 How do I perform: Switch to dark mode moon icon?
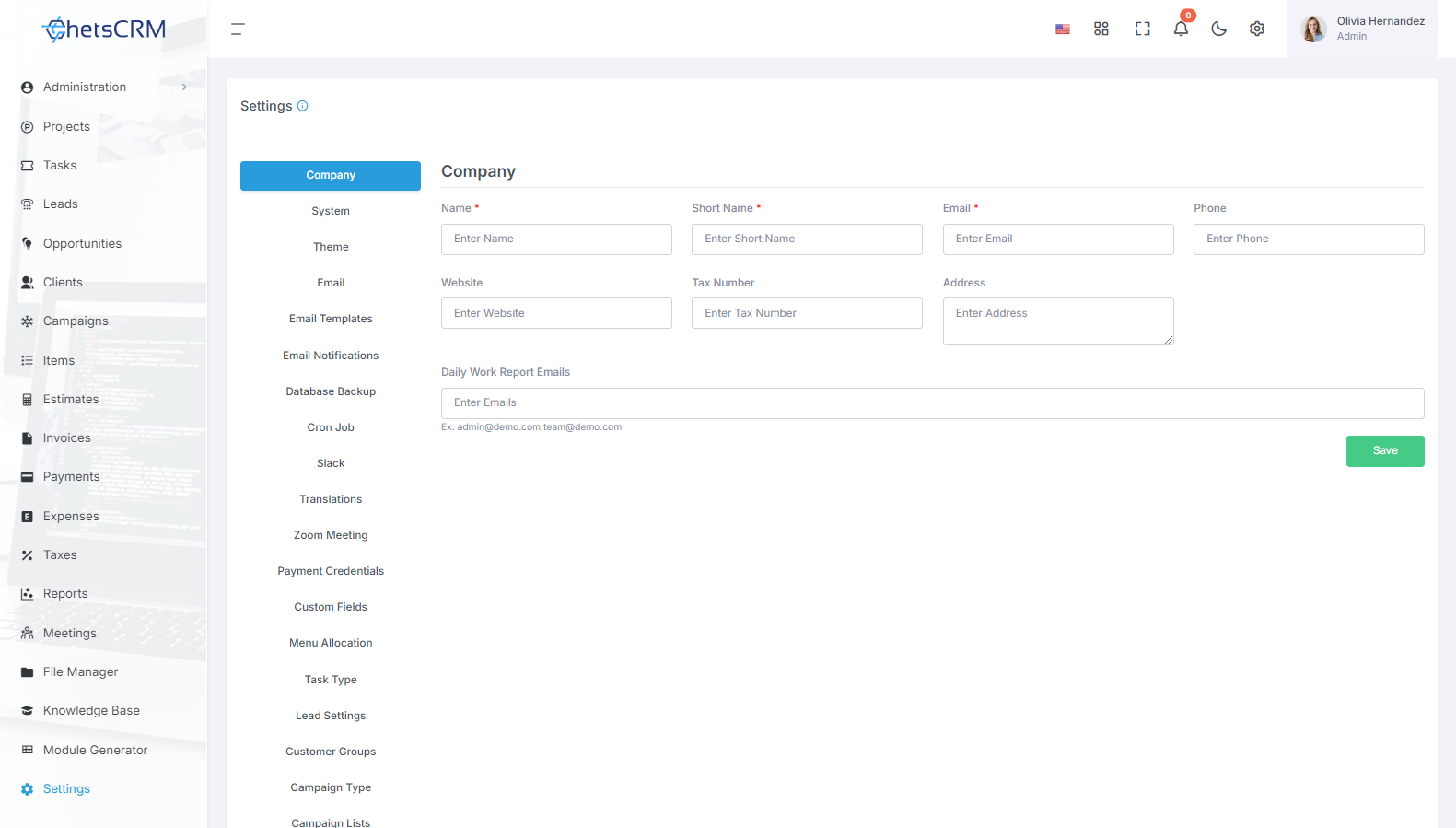1219,29
